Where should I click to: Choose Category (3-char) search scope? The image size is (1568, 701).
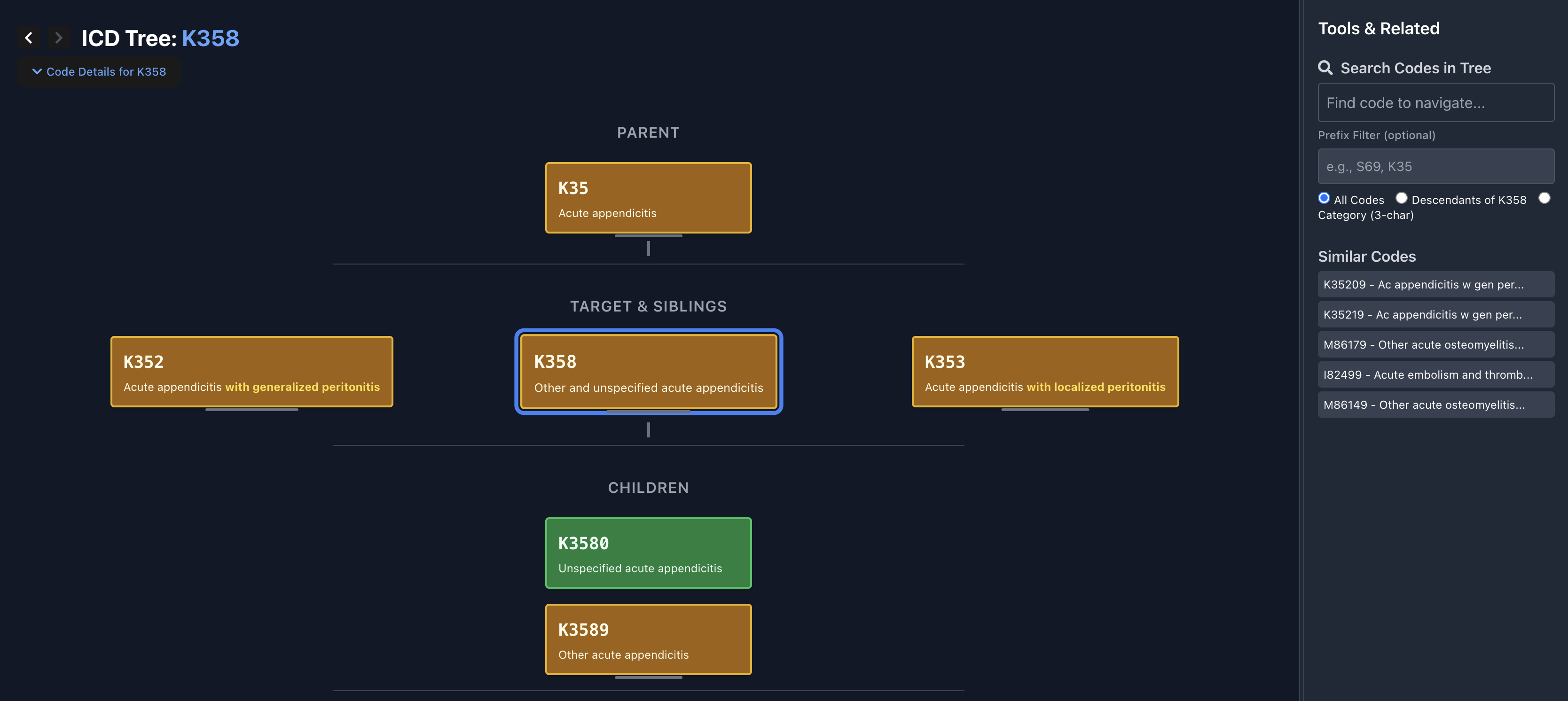[x=1545, y=198]
